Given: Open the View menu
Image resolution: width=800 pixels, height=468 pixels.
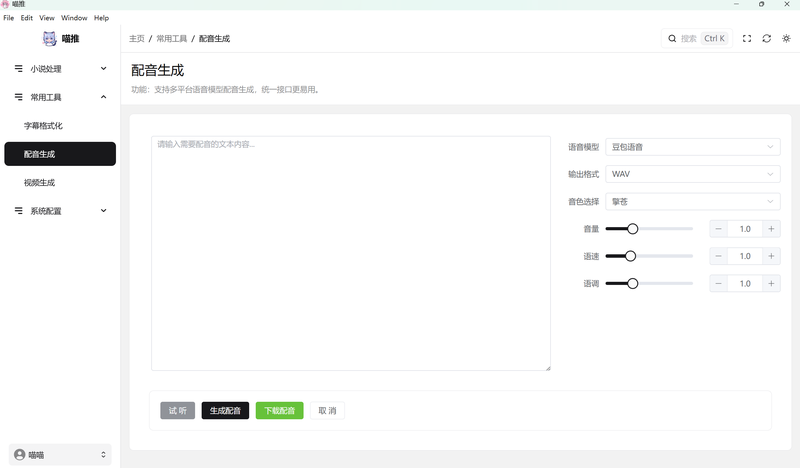Looking at the screenshot, I should pos(47,18).
